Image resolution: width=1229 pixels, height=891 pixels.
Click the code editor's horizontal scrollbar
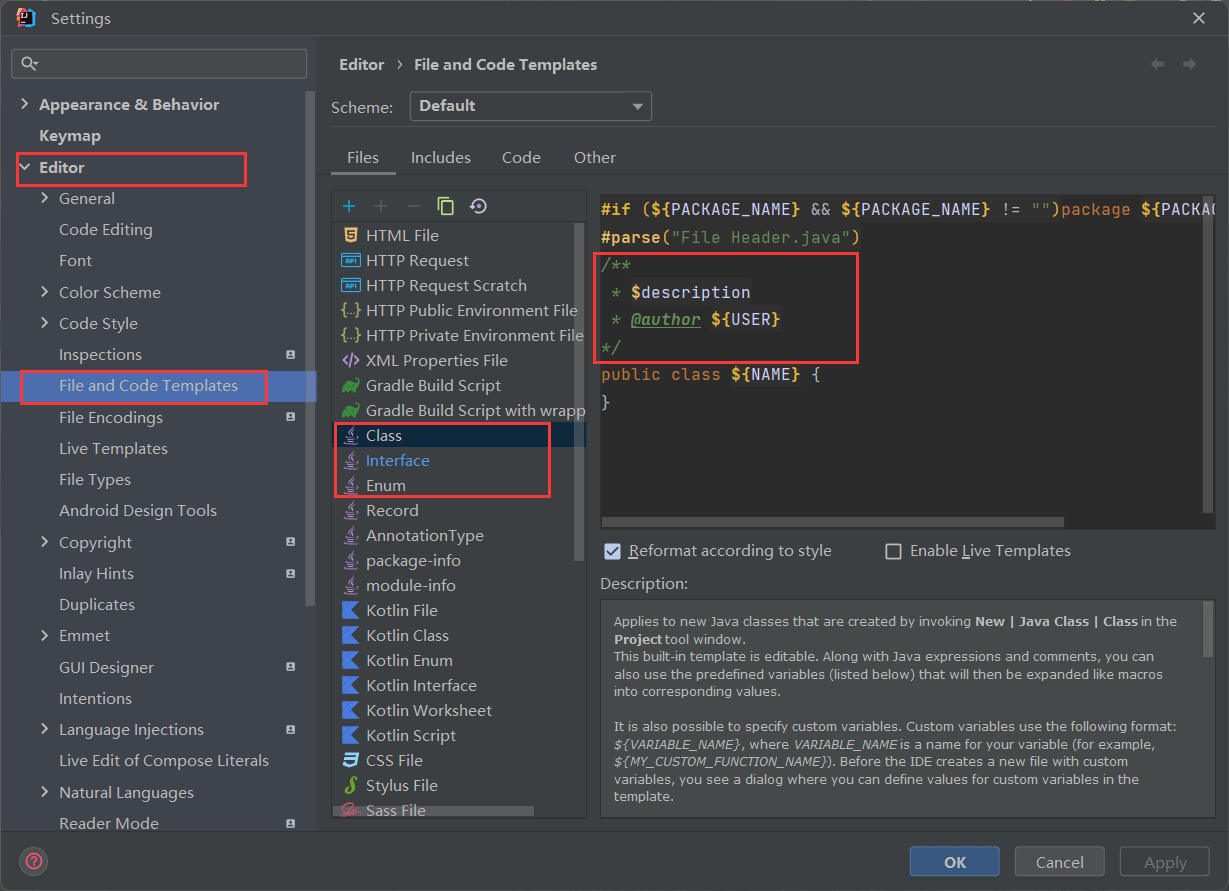click(832, 521)
